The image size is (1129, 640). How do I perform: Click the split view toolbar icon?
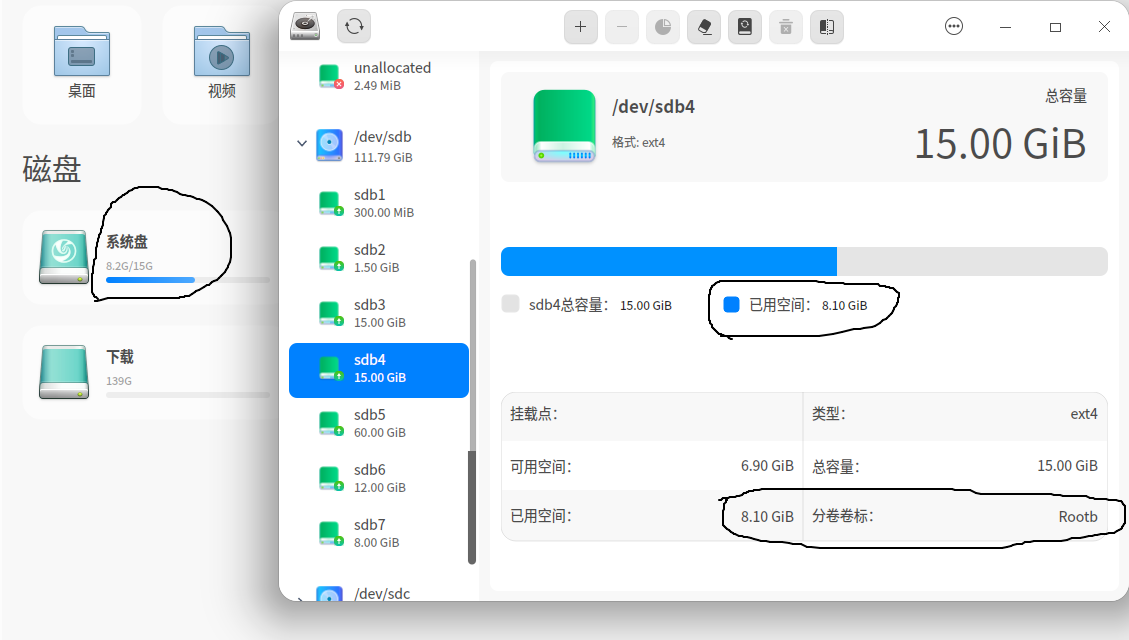coord(827,27)
